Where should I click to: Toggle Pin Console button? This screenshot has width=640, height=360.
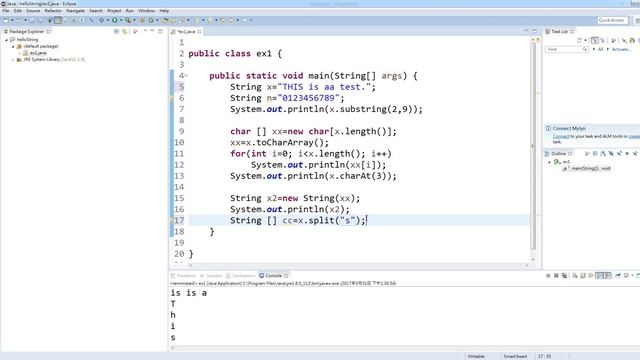coord(618,276)
